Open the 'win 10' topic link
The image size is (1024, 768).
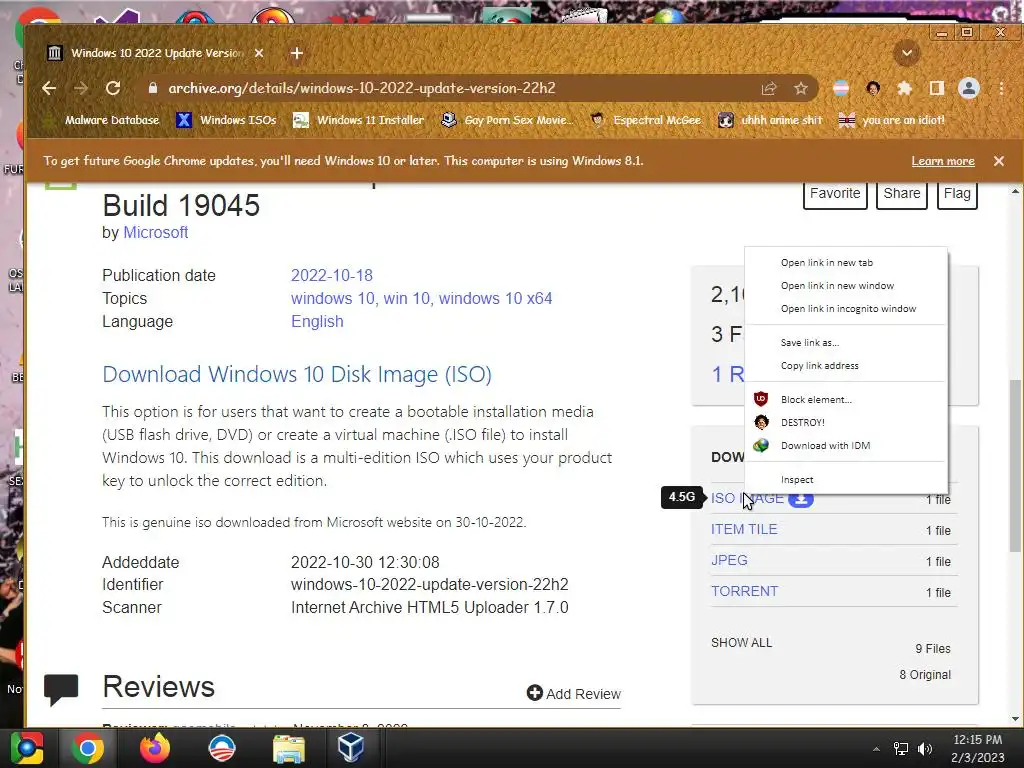(x=406, y=298)
